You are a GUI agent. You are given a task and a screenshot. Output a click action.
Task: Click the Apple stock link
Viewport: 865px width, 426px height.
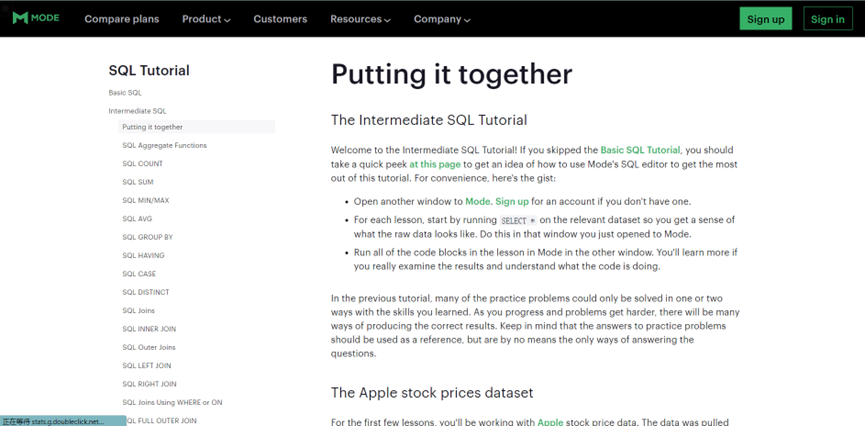pos(551,422)
